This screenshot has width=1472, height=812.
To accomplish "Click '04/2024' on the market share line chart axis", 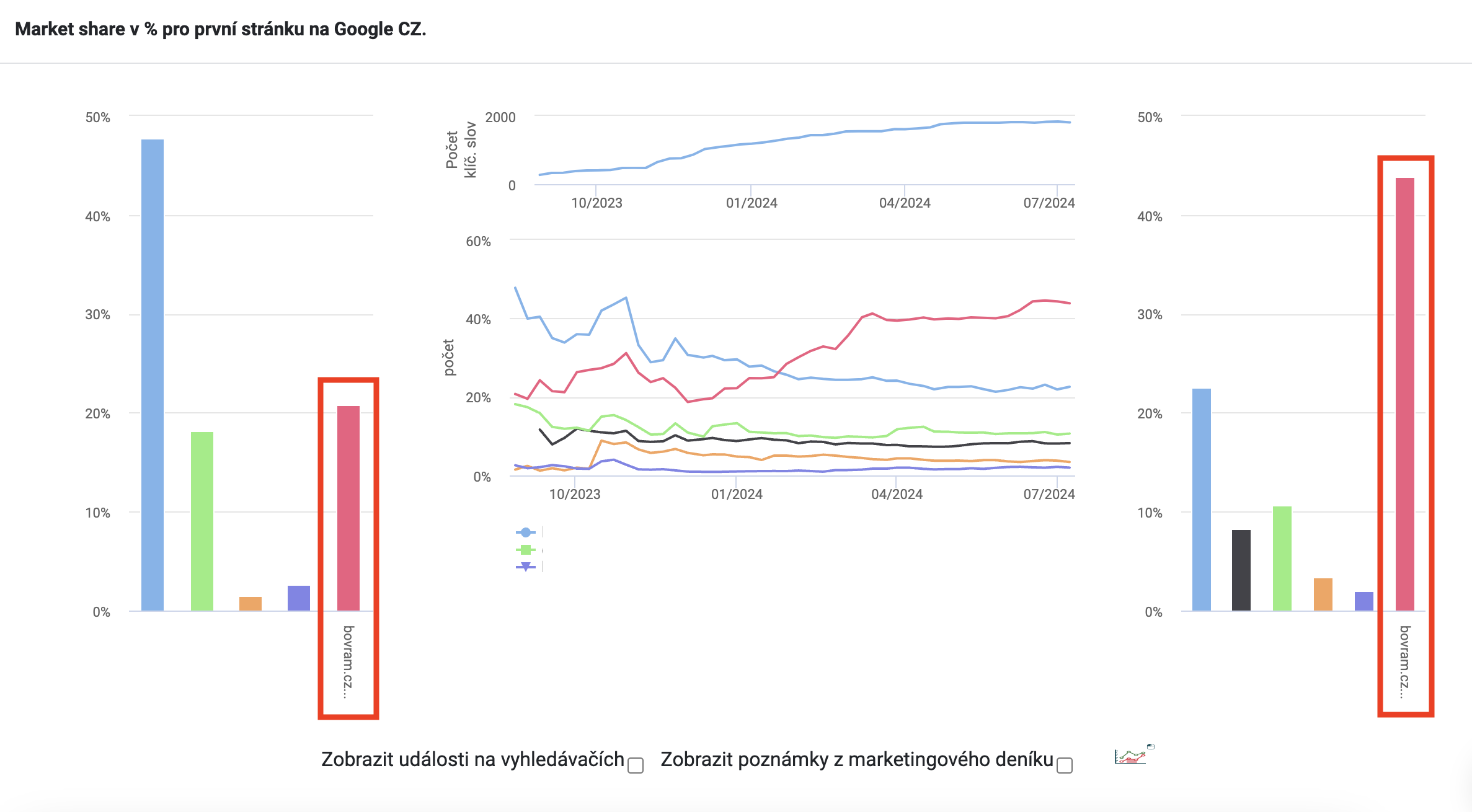I will click(x=897, y=494).
